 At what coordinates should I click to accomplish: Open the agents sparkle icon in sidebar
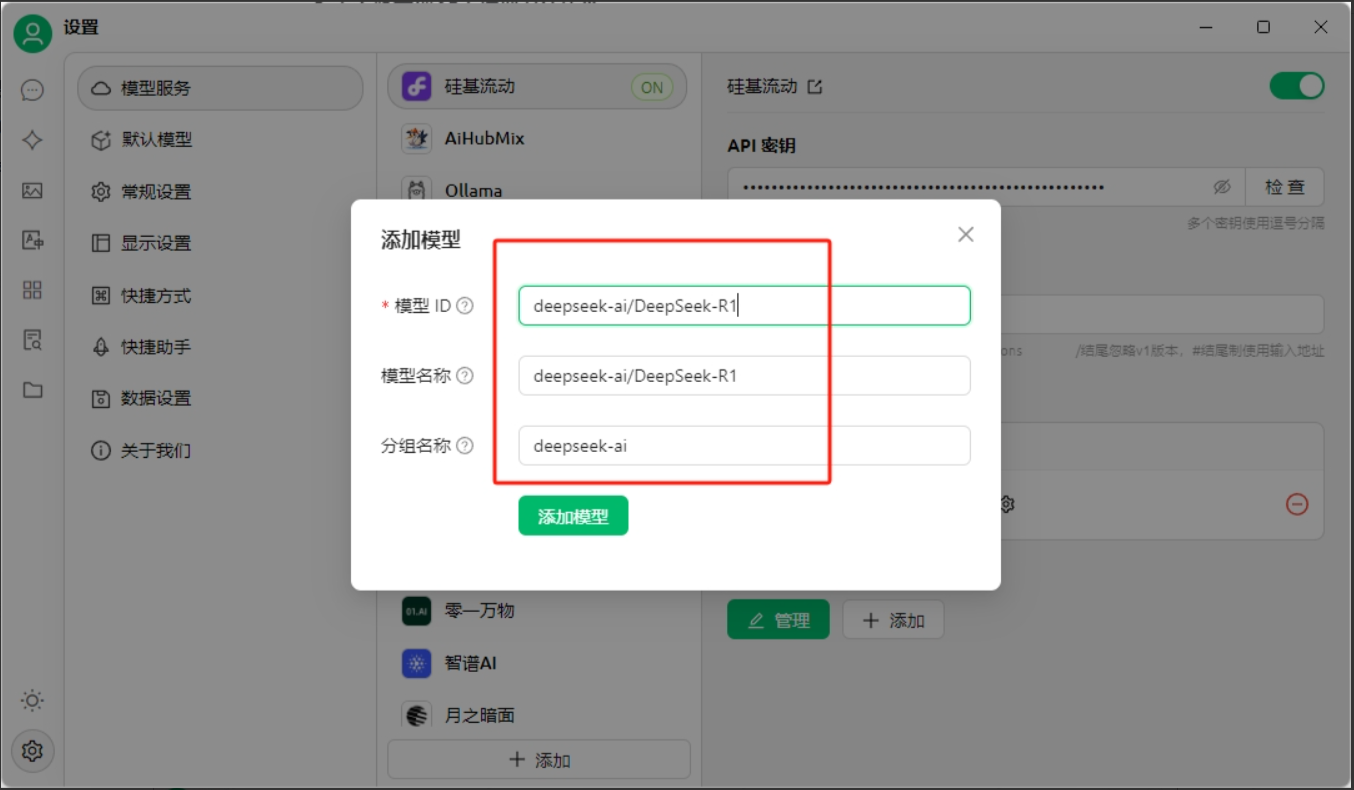33,140
